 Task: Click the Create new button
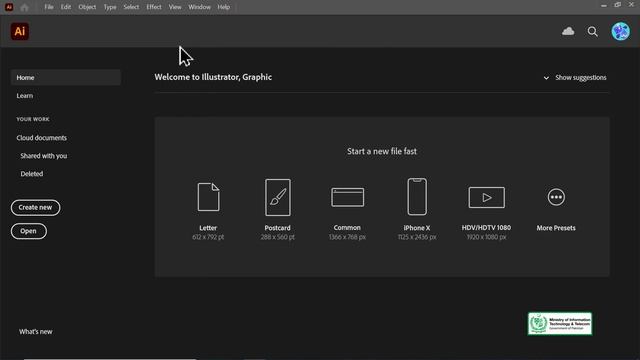click(36, 207)
